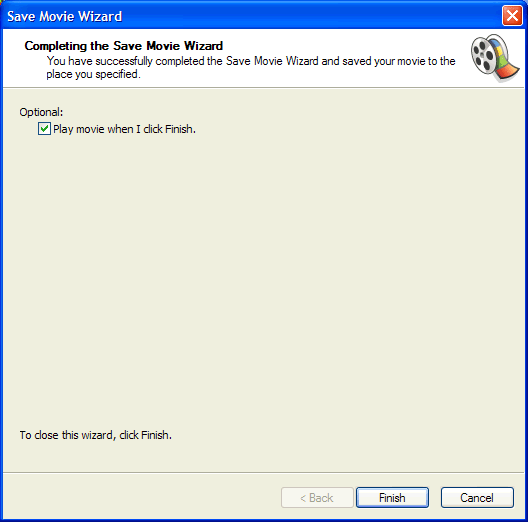
Task: Click the green checkmark in the checkbox
Action: click(x=44, y=128)
